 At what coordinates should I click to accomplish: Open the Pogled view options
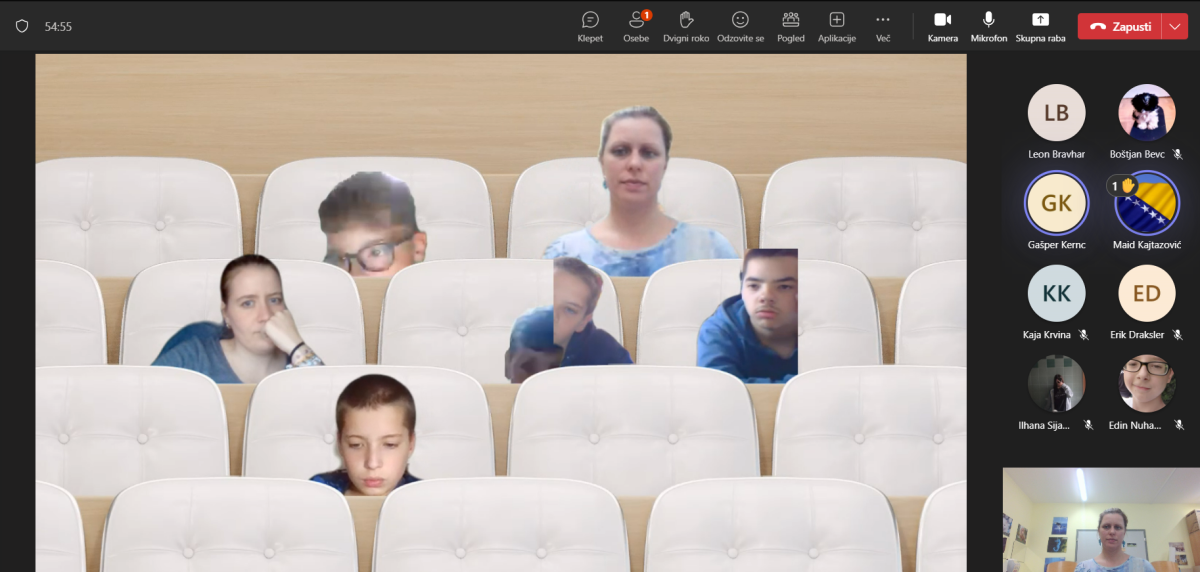tap(791, 27)
